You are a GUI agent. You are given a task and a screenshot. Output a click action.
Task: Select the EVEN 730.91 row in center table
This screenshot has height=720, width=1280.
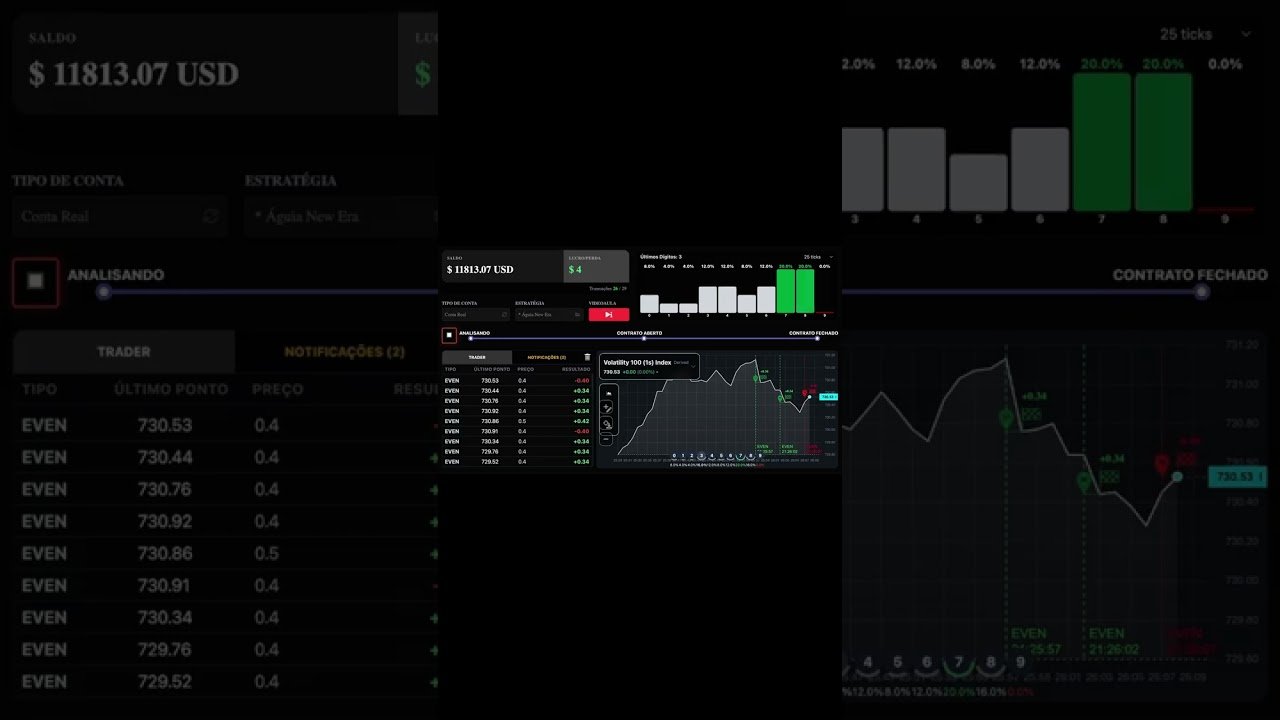[x=517, y=431]
